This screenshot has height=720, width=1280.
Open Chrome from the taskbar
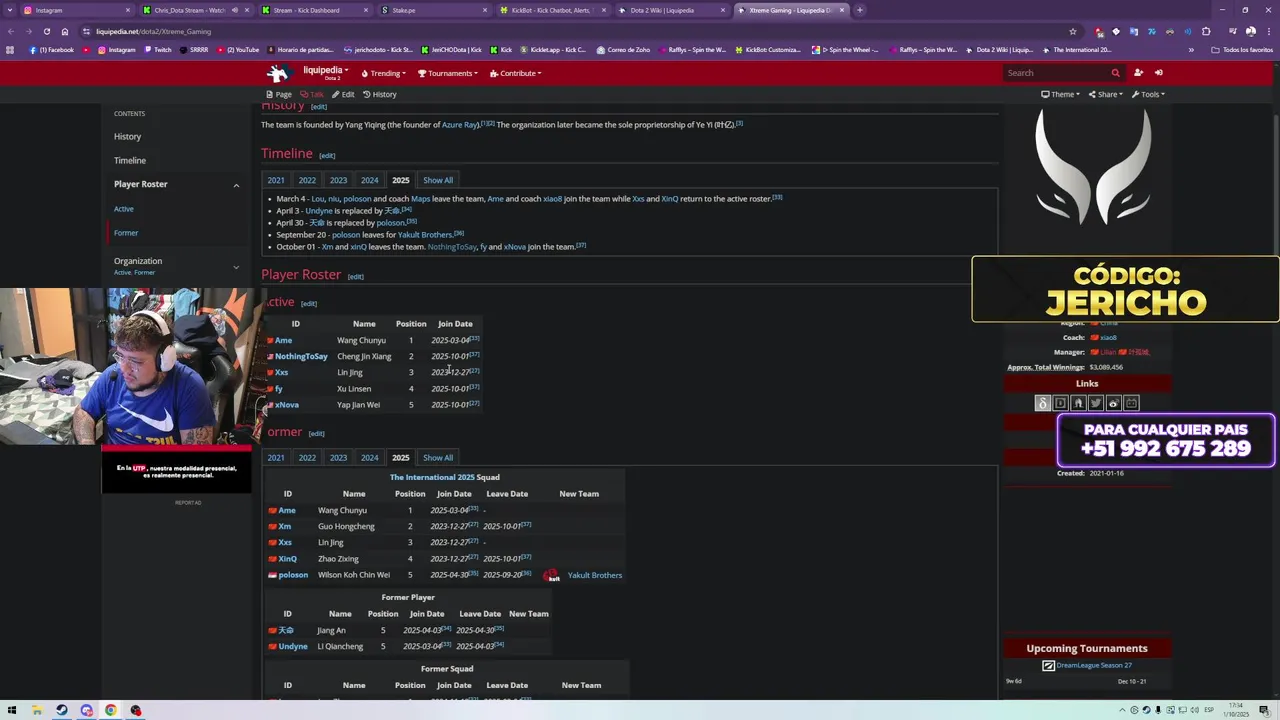[110, 710]
